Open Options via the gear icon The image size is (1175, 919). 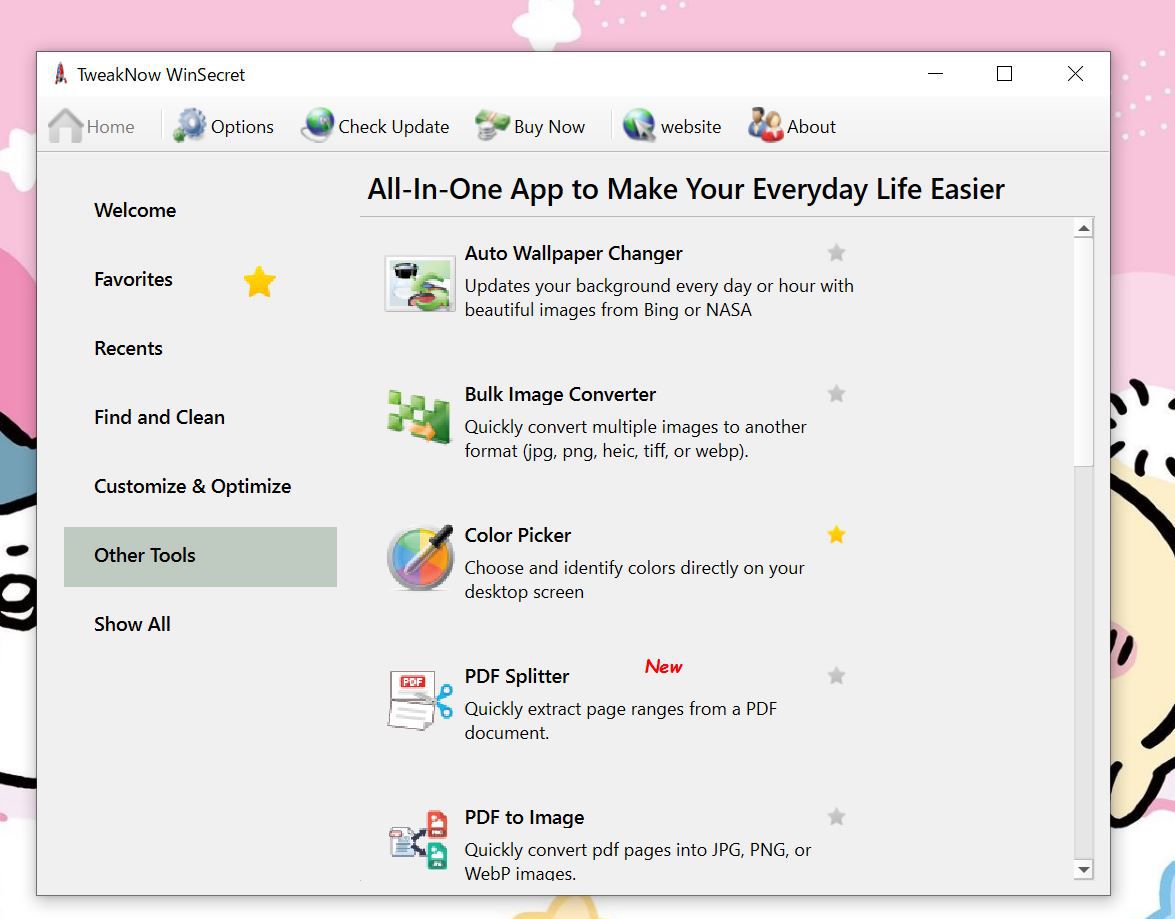tap(190, 125)
